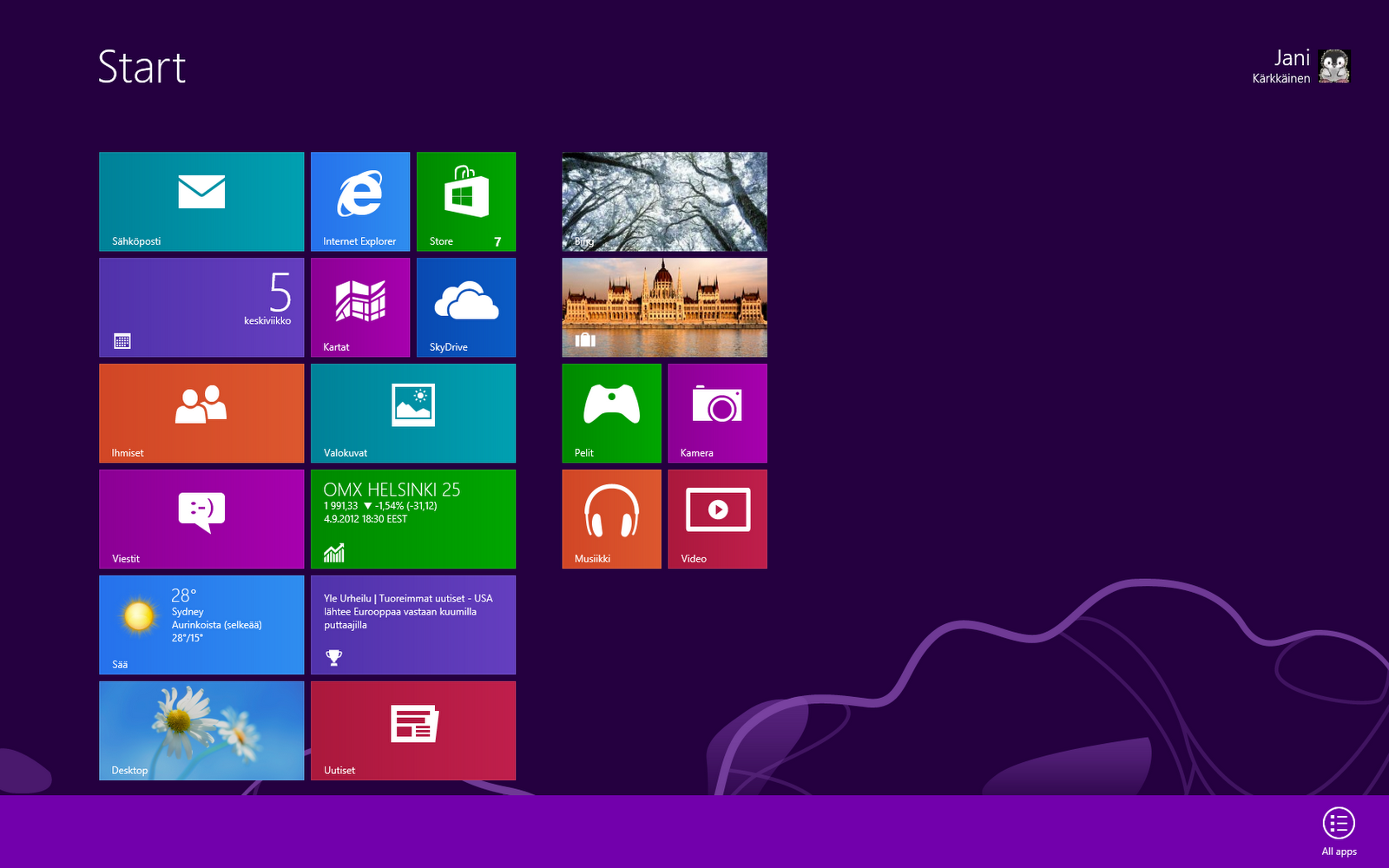Open the Store tile
The height and width of the screenshot is (868, 1389).
[x=466, y=201]
